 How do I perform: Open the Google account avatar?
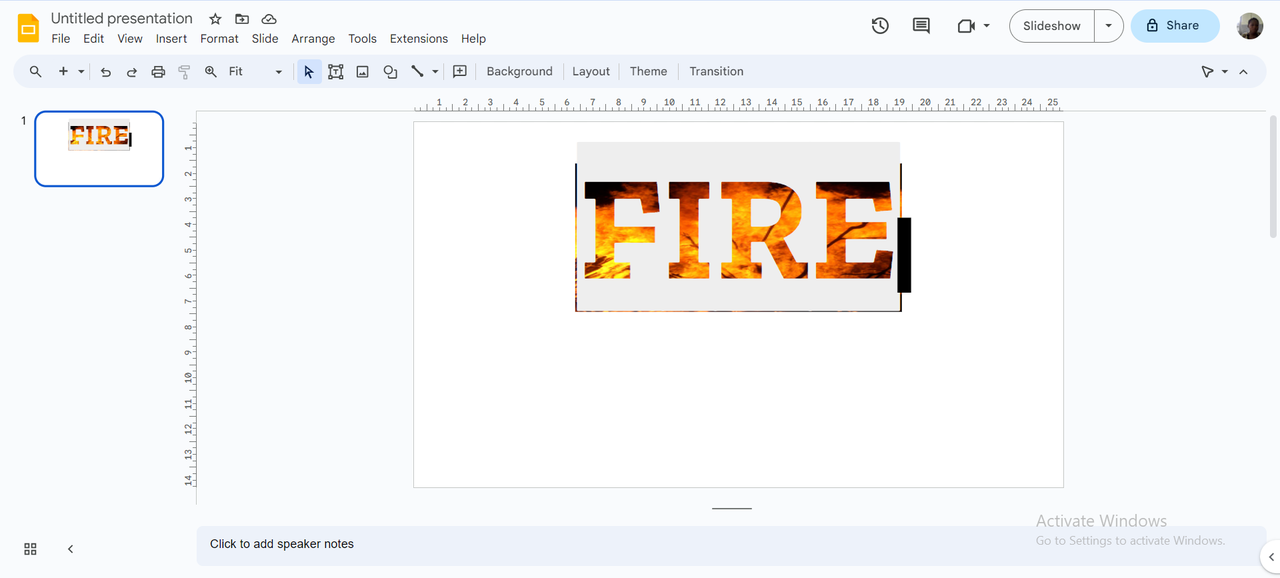click(1250, 26)
